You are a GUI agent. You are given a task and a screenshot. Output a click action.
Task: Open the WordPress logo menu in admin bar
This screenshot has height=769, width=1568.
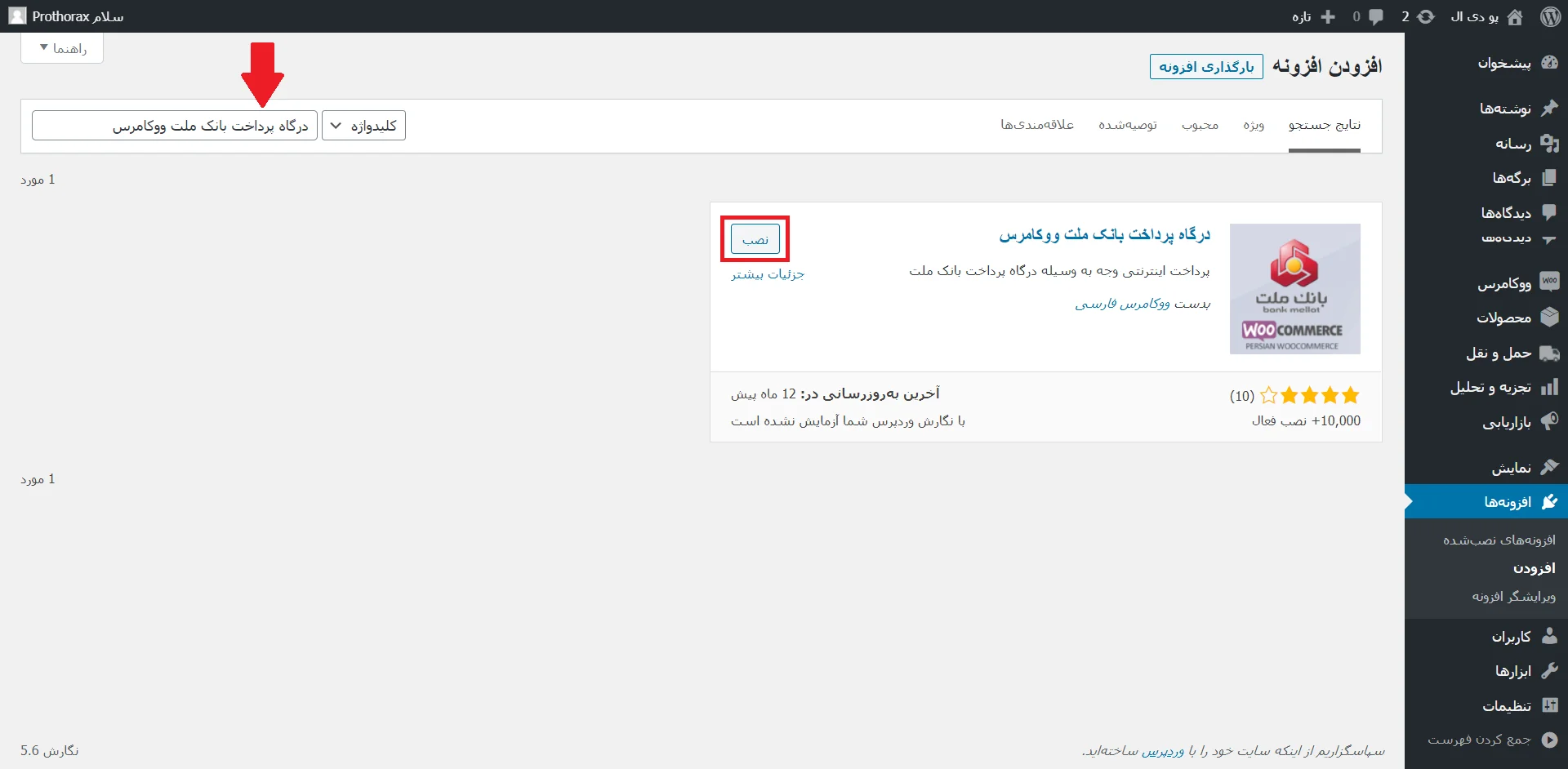click(x=1551, y=16)
